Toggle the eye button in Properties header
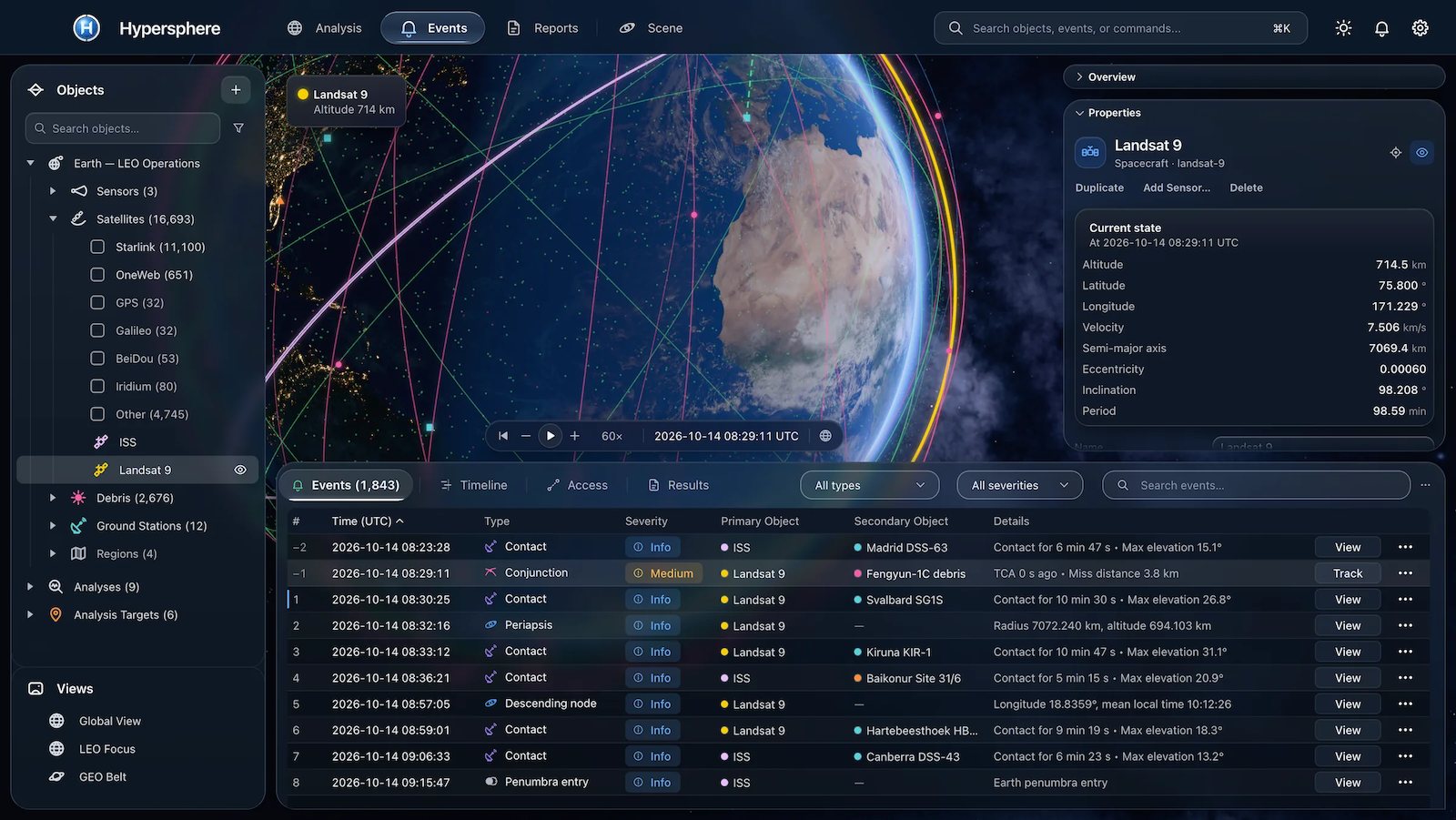The height and width of the screenshot is (820, 1456). click(1421, 153)
